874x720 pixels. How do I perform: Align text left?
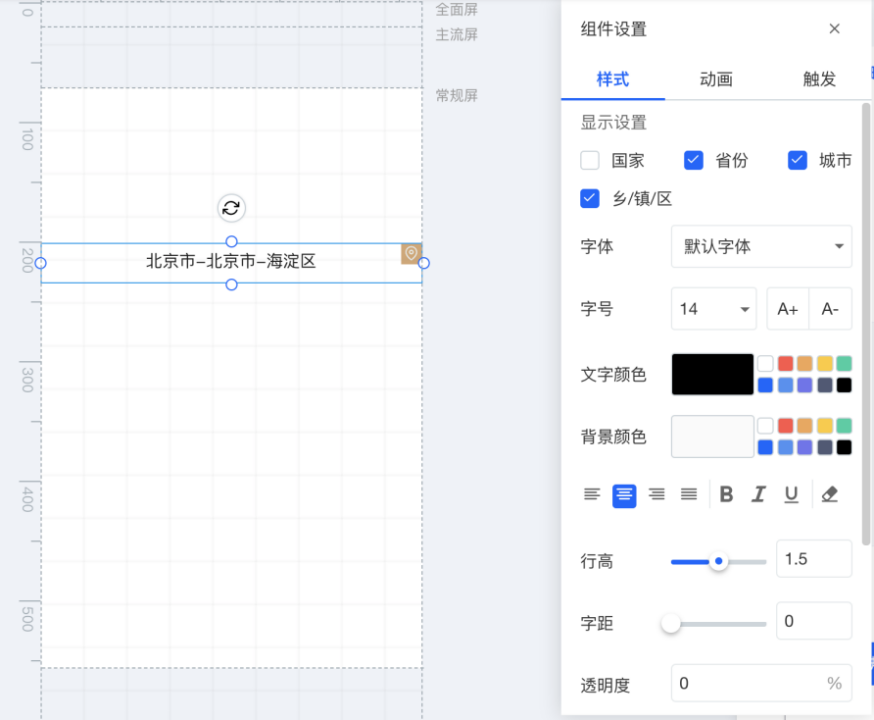592,494
